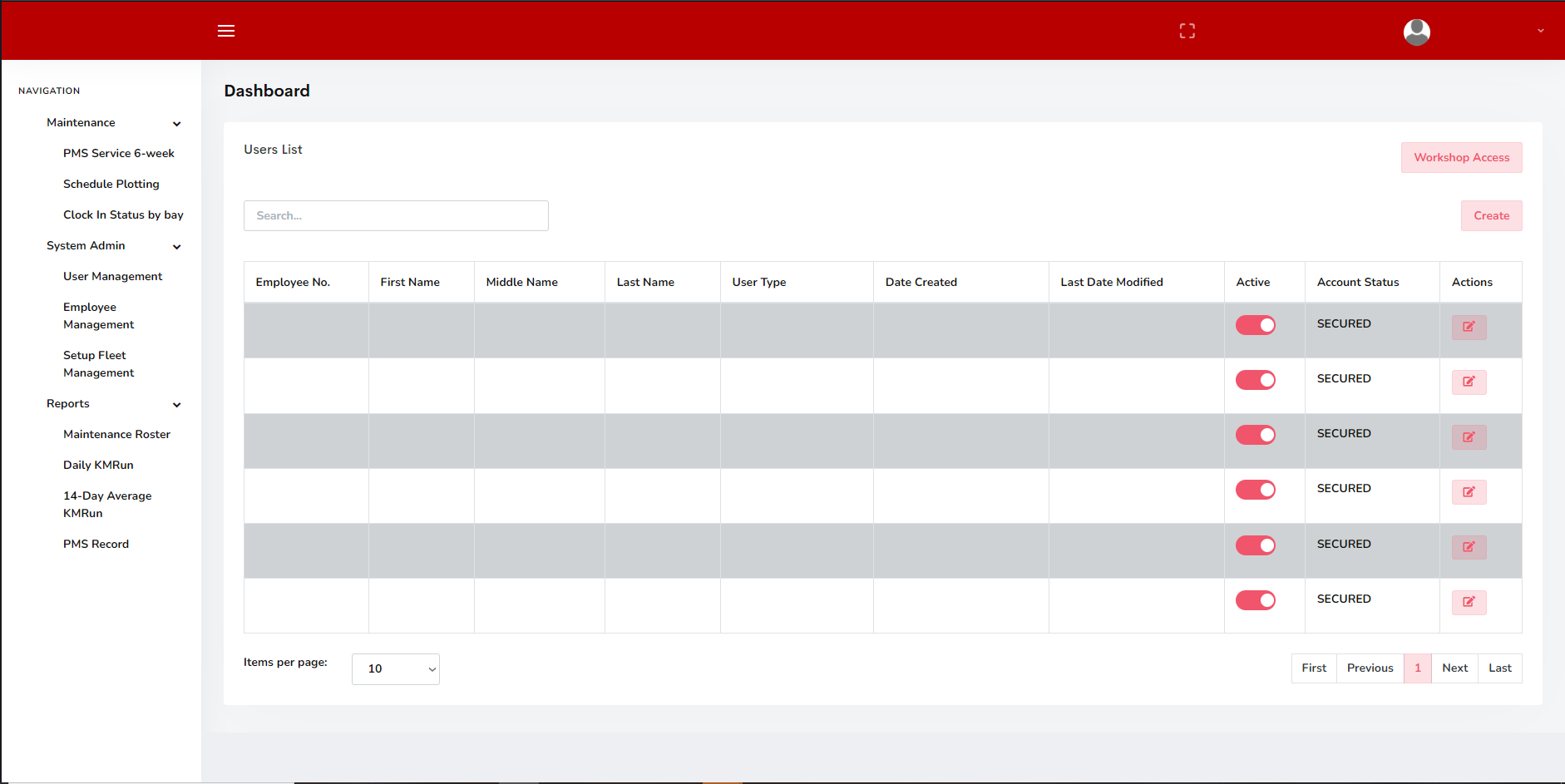Click the hamburger menu icon in header
Viewport: 1565px width, 784px height.
point(226,31)
